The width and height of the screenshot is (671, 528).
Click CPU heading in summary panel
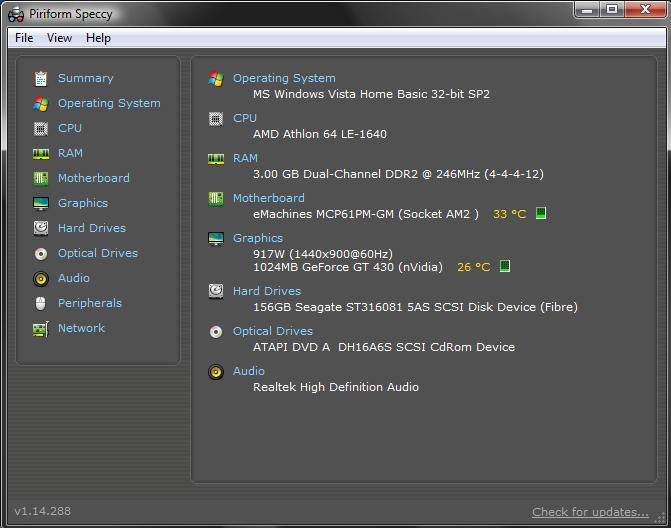pos(245,118)
